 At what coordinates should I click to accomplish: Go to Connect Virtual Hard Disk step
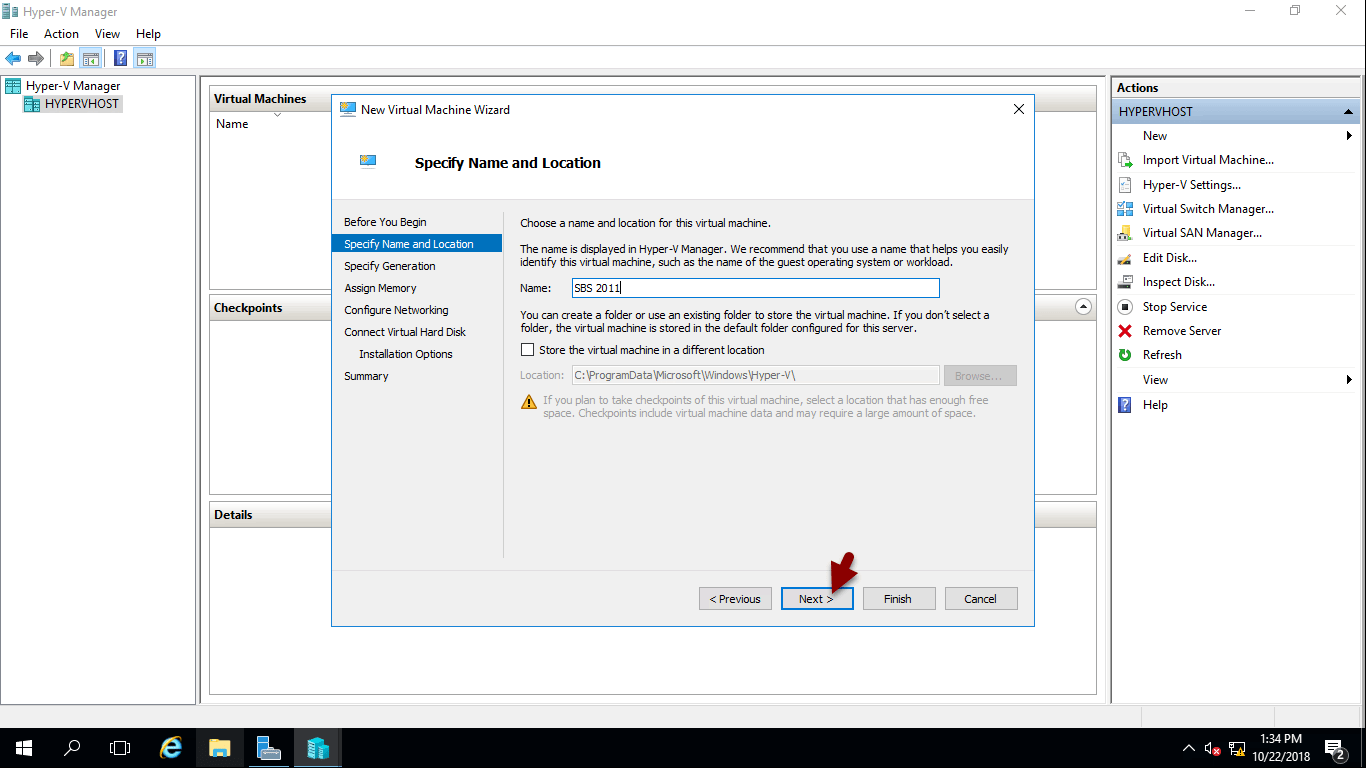coord(405,332)
